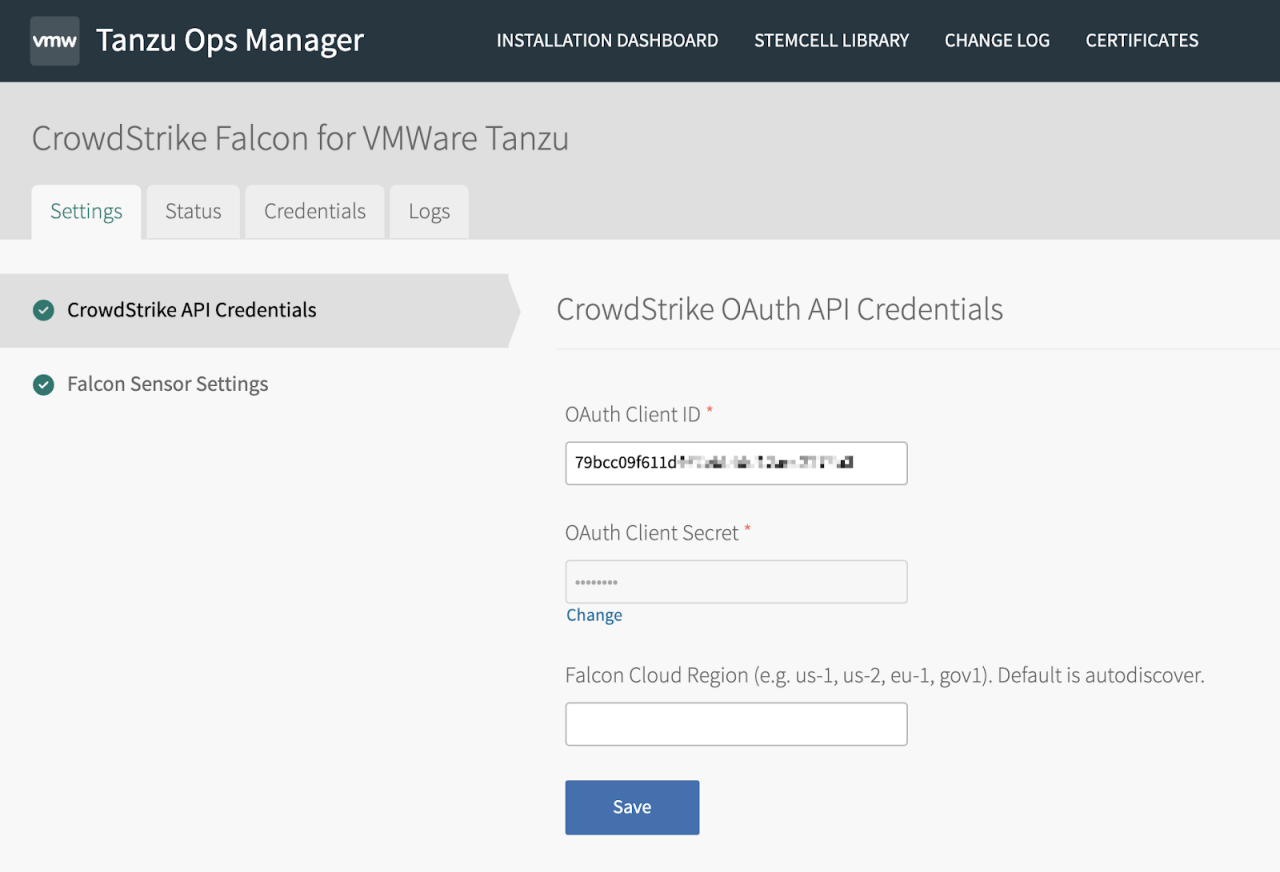Select the Settings tab

(86, 211)
